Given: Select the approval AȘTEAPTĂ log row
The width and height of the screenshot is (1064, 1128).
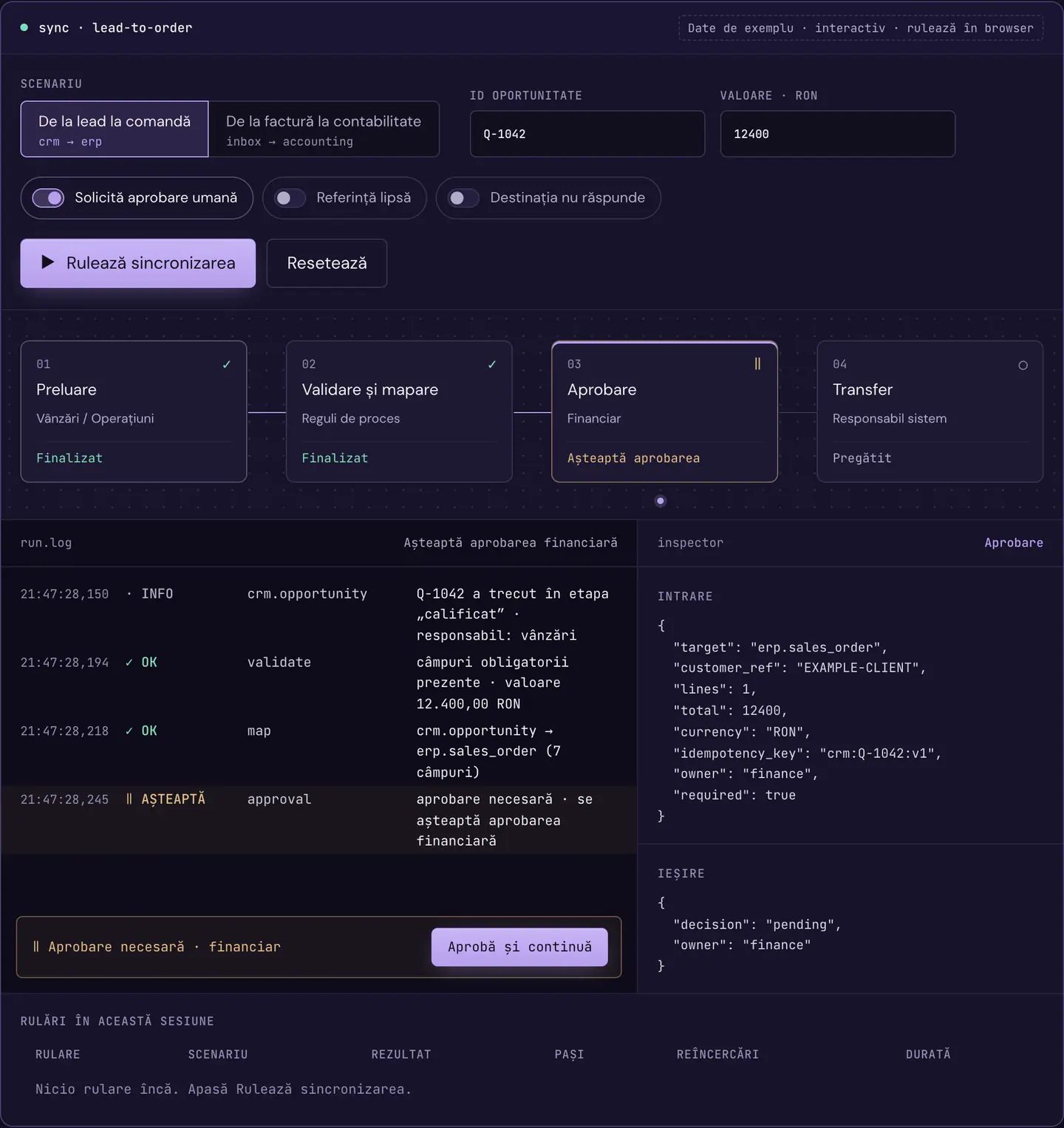Looking at the screenshot, I should tap(319, 820).
